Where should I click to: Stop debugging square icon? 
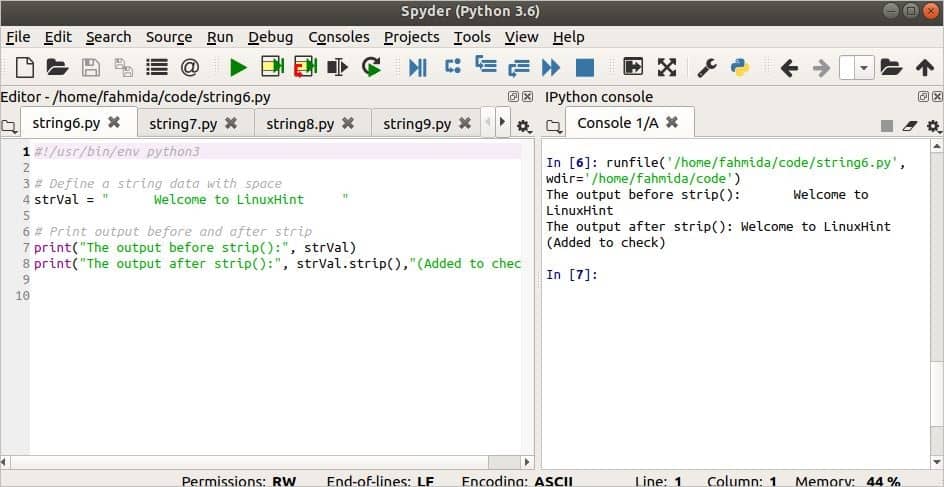click(x=585, y=67)
